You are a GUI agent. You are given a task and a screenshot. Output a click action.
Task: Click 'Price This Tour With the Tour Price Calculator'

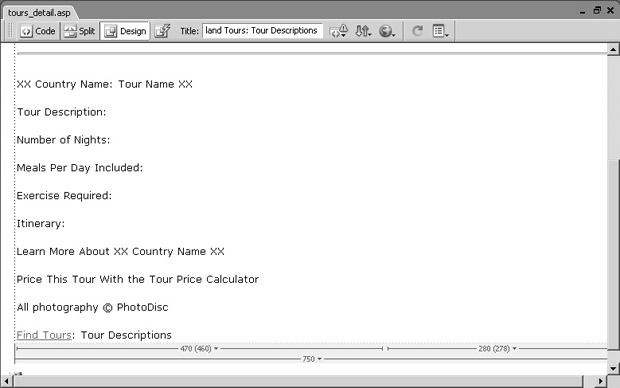coord(138,279)
